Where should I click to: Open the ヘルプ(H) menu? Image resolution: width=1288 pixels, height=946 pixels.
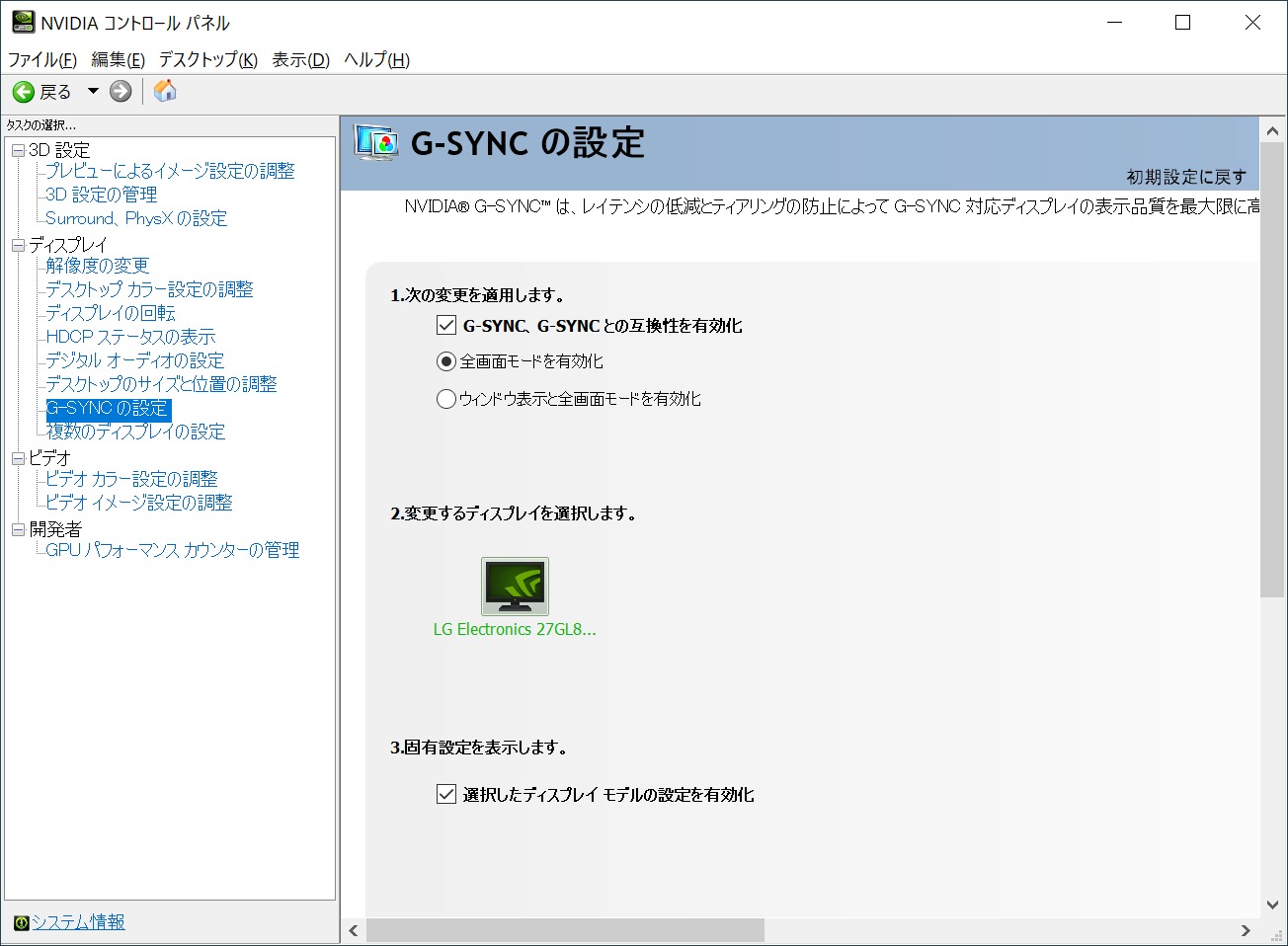377,60
